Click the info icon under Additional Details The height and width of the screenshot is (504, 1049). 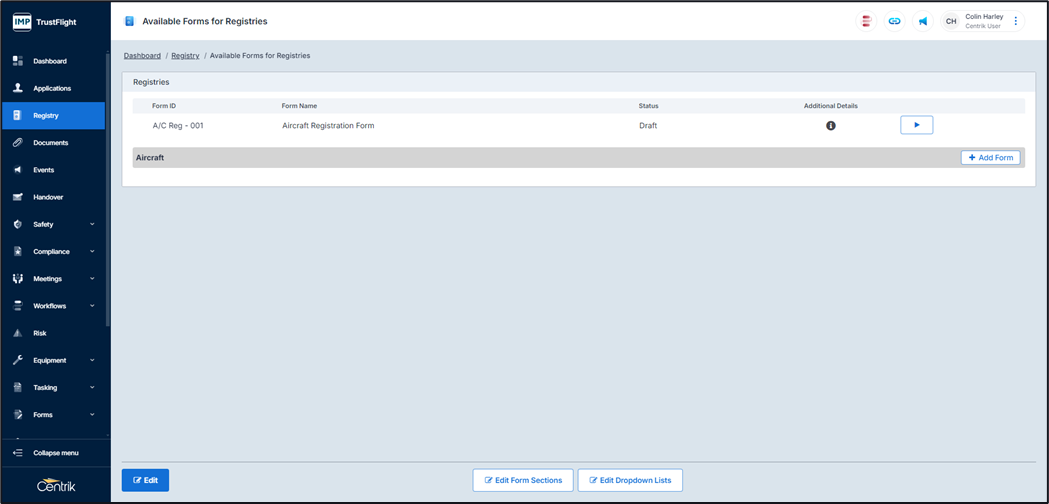click(830, 126)
